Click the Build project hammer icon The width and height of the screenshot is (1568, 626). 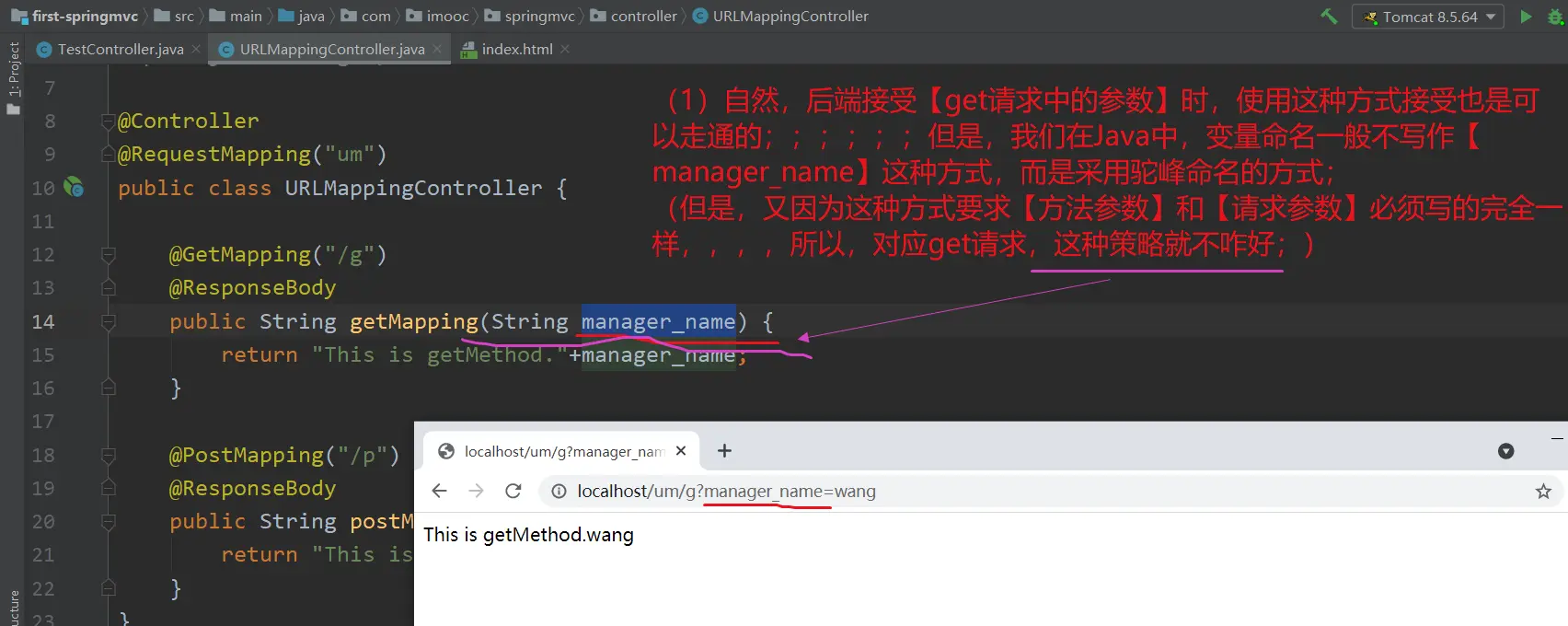[1329, 16]
